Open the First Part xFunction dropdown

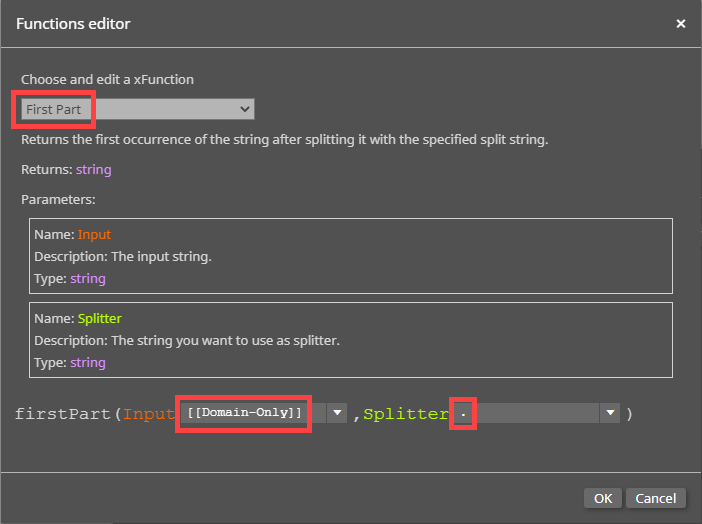[137, 109]
